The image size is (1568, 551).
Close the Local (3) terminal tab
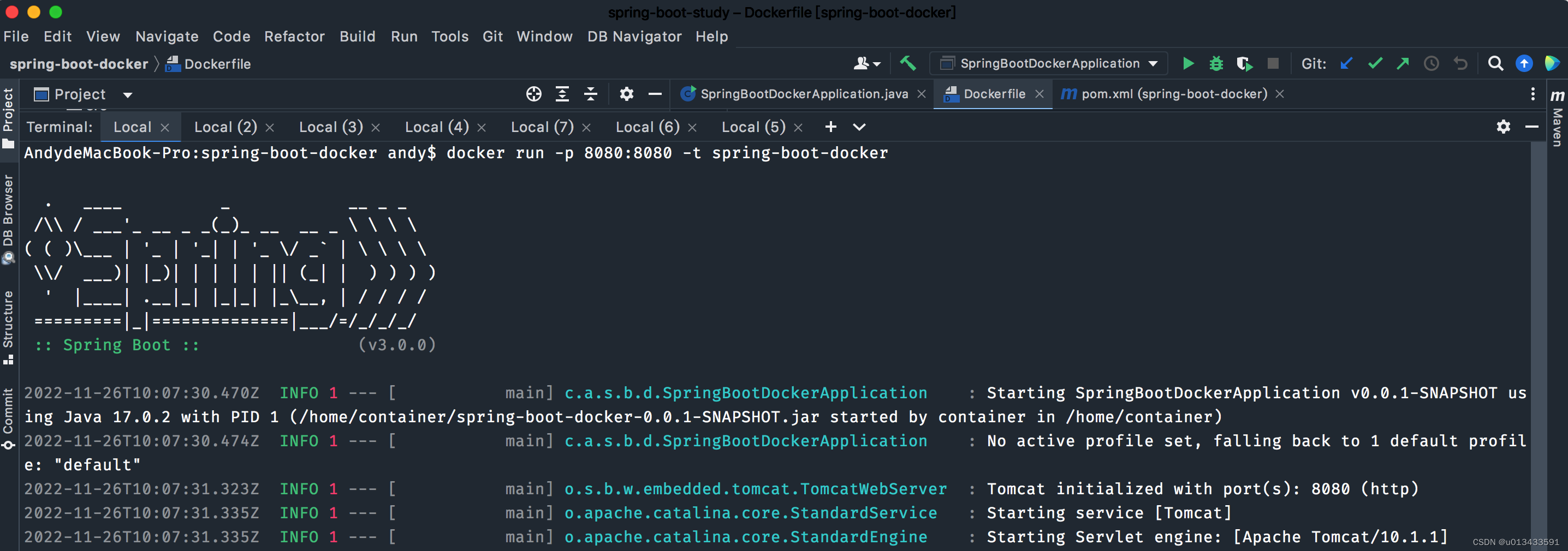click(x=376, y=128)
